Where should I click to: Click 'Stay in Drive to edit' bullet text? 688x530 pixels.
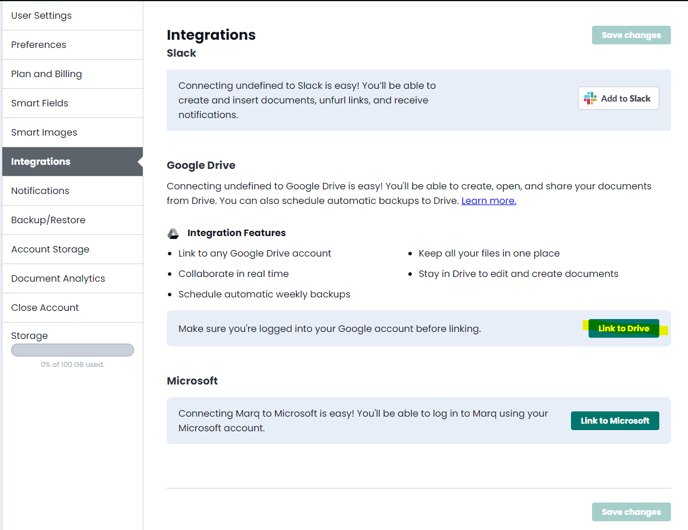click(x=518, y=274)
